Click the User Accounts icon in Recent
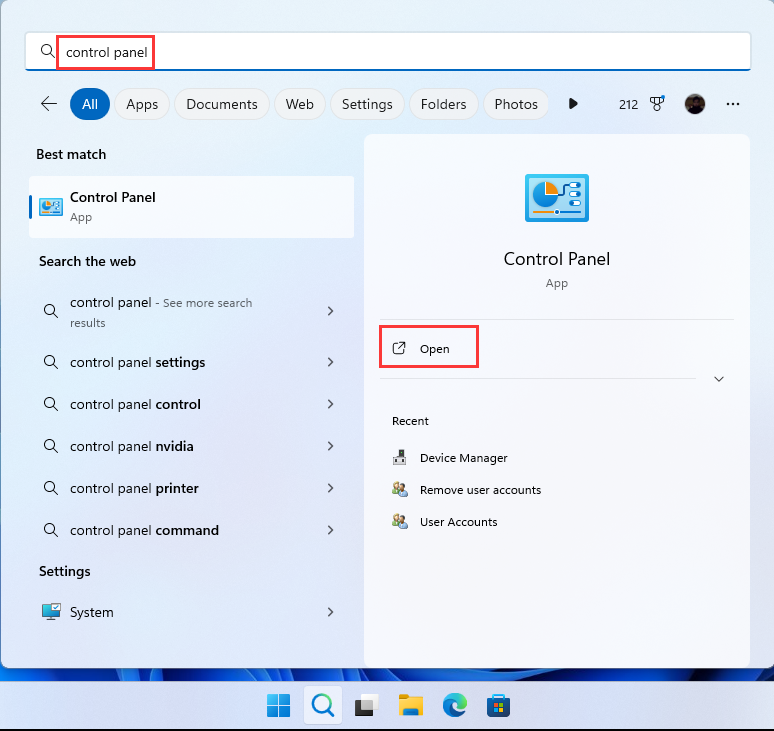The image size is (774, 731). coord(399,522)
